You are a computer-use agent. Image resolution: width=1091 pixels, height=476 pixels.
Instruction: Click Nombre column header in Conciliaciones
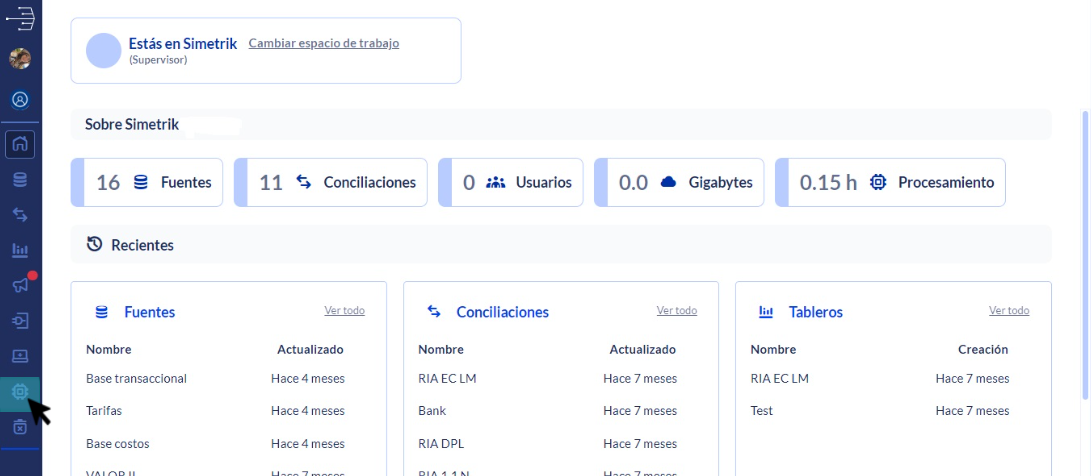441,349
